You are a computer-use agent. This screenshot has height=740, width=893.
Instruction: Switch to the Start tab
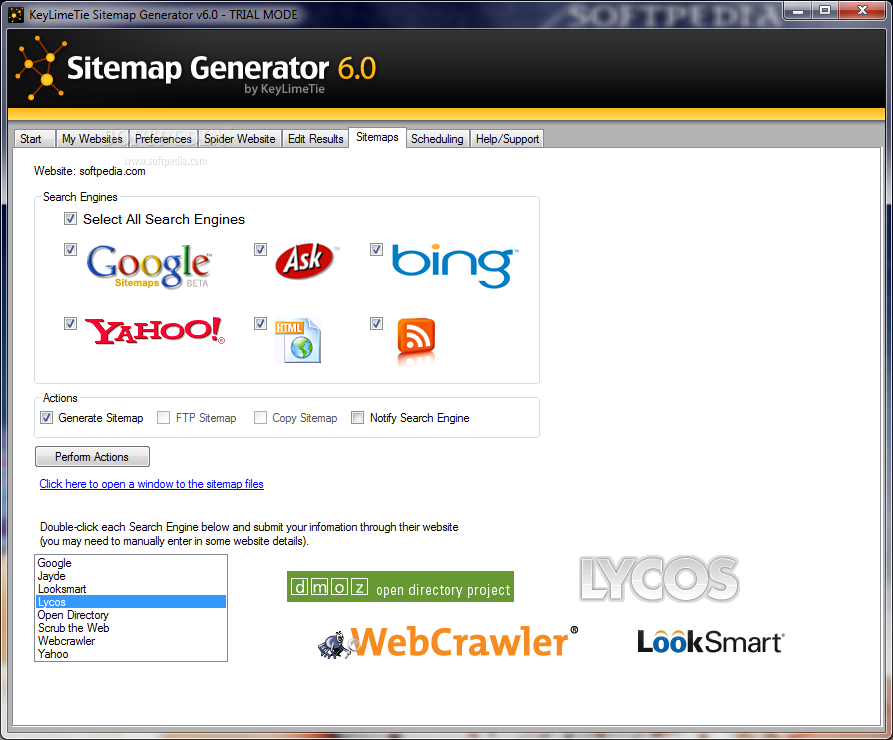coord(34,138)
